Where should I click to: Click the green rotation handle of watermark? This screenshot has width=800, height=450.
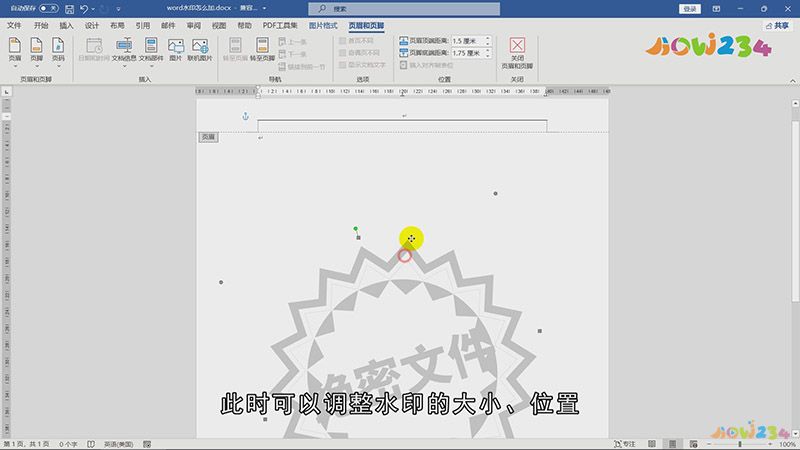(356, 229)
